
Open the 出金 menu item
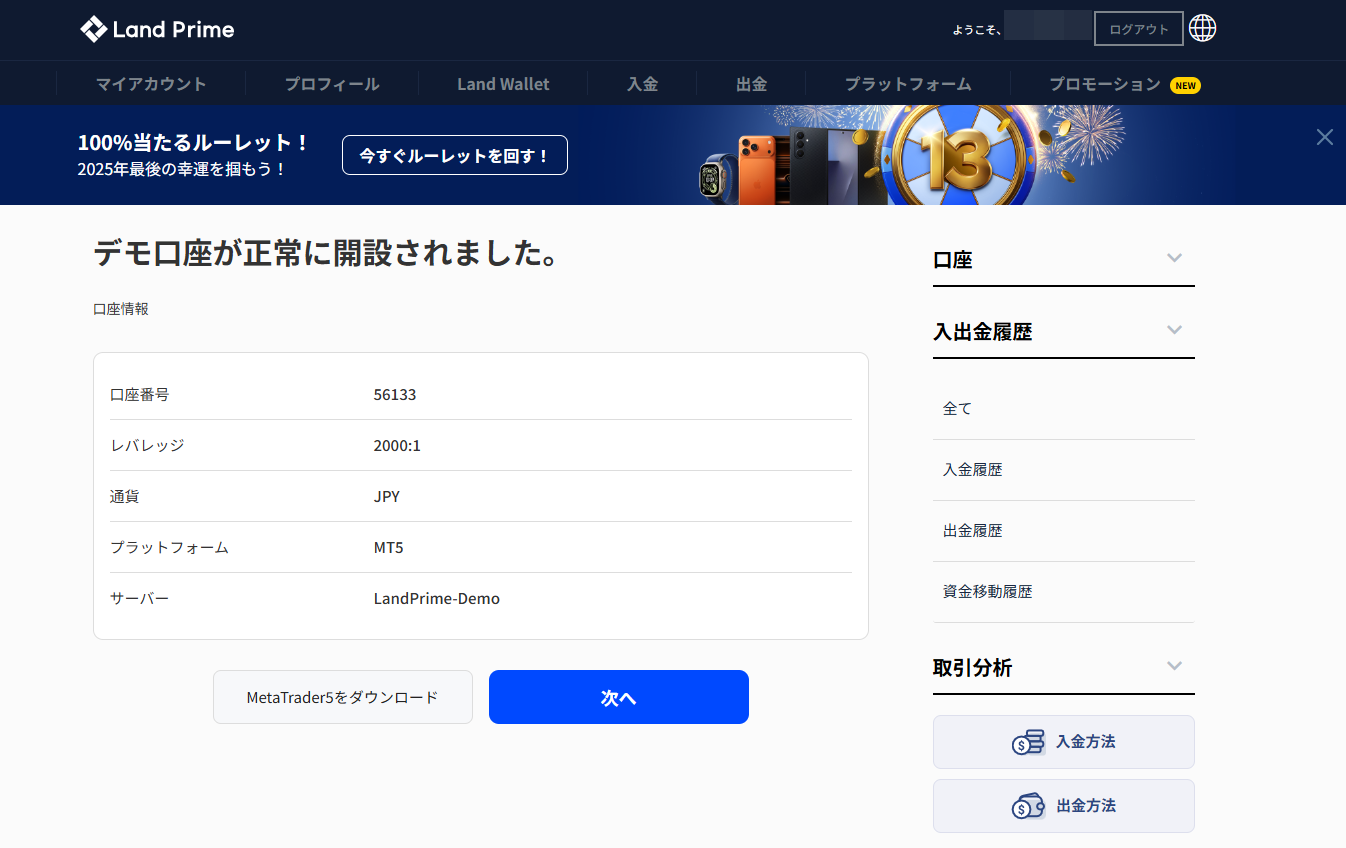(751, 84)
